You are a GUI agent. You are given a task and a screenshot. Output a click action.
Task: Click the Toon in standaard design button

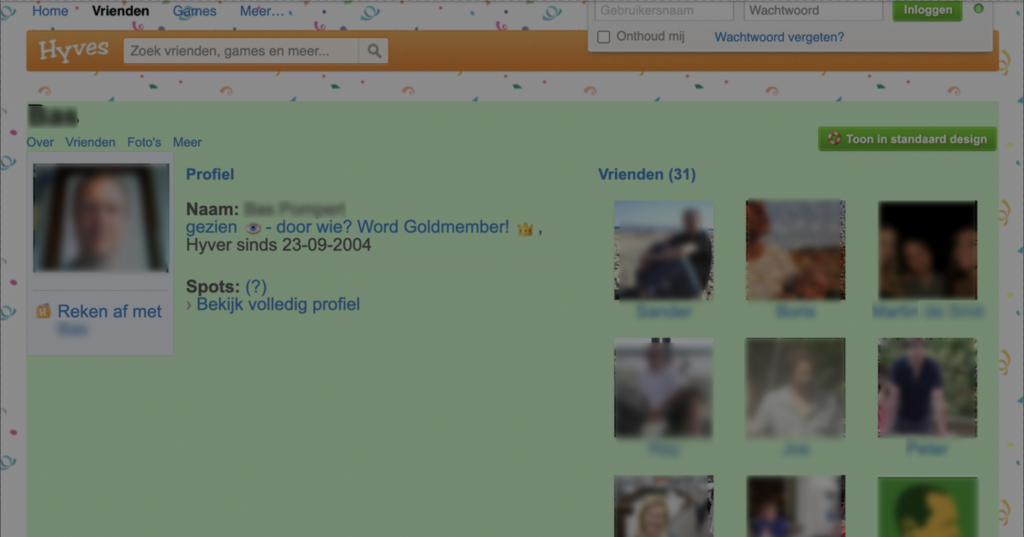coord(907,139)
